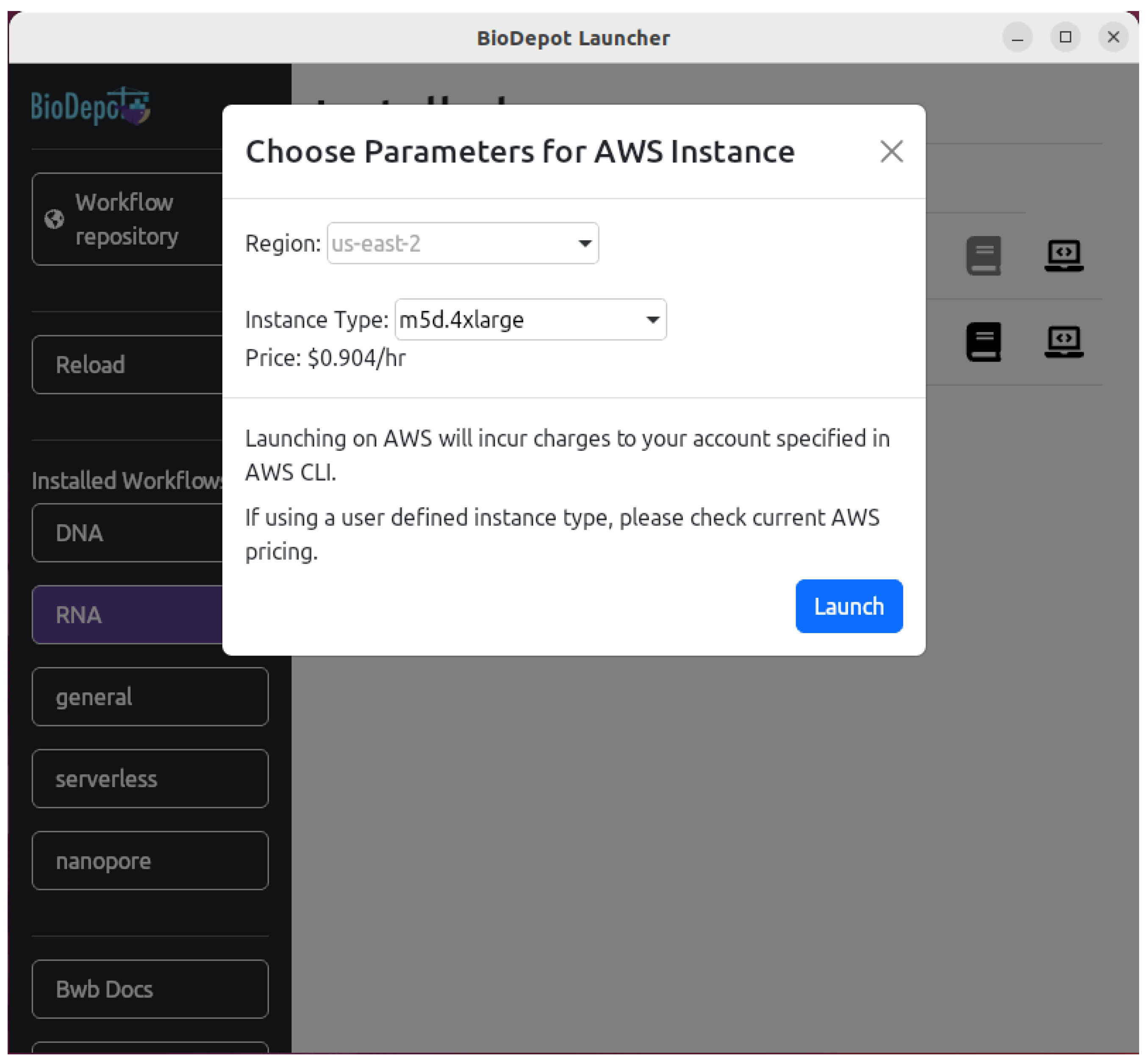
Task: Expand the m5d.4xlarge instance selector arrow
Action: click(x=652, y=320)
